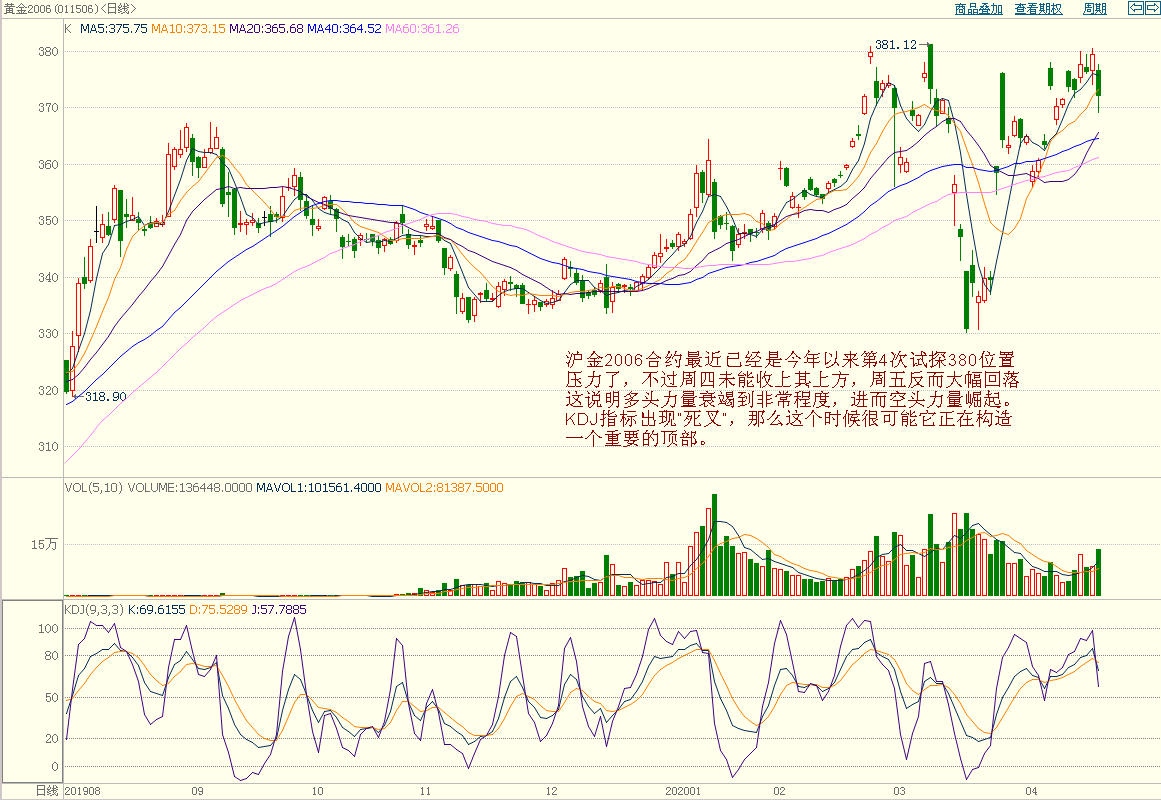The image size is (1161, 800).
Task: Click the MA5:375.75 indicator label
Action: click(114, 29)
